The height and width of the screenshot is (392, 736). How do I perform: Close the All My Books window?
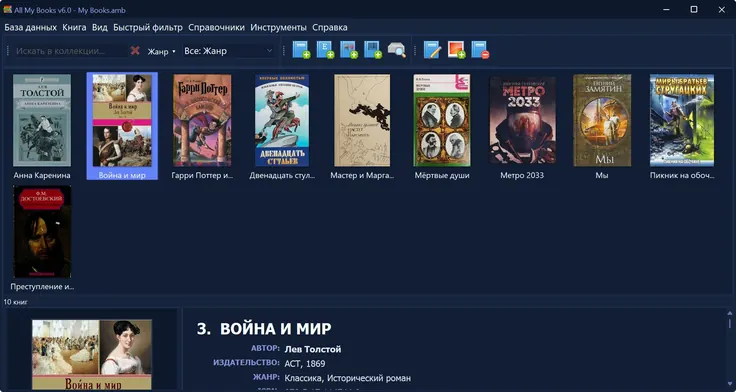721,9
